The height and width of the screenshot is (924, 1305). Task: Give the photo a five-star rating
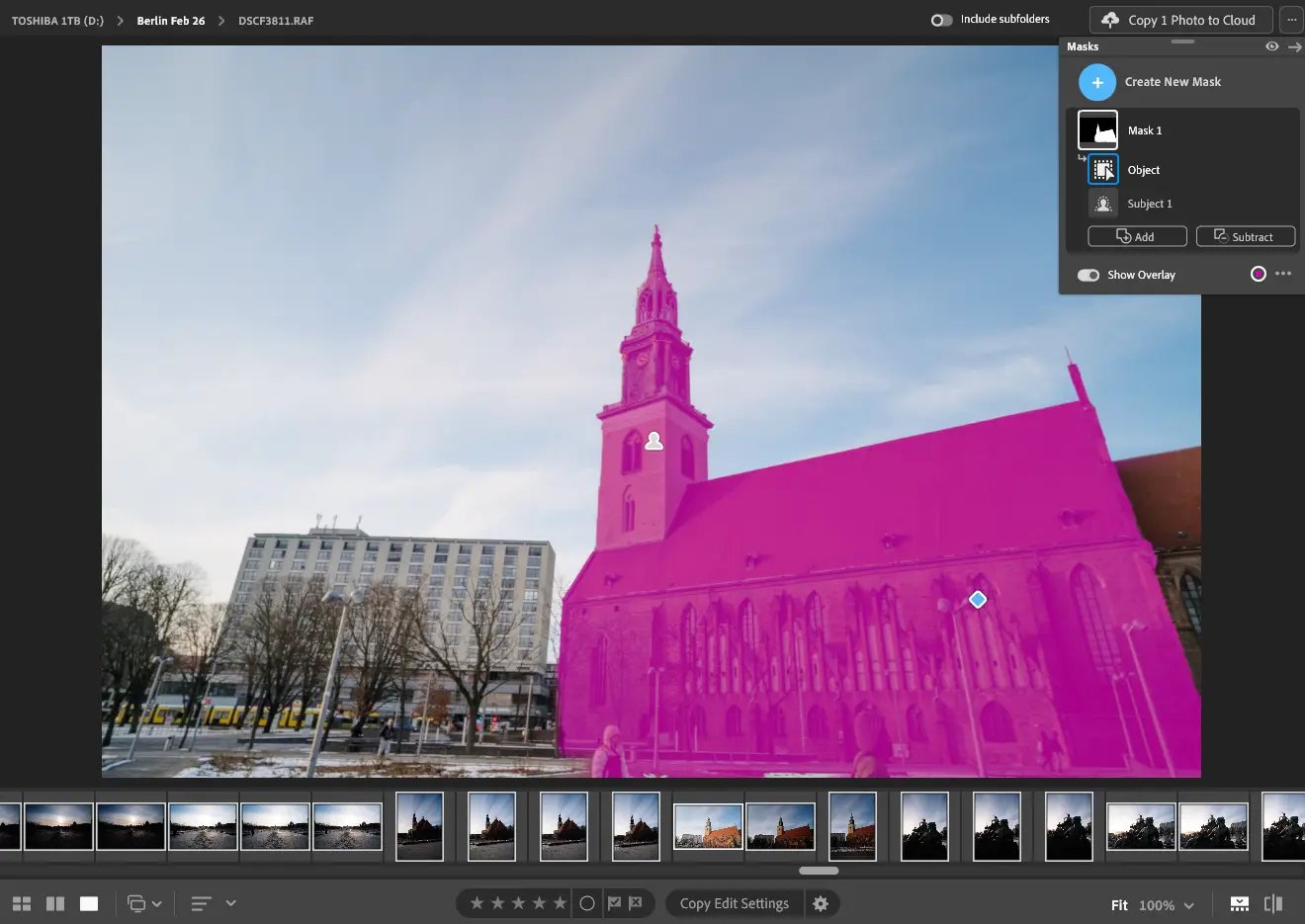[x=561, y=903]
